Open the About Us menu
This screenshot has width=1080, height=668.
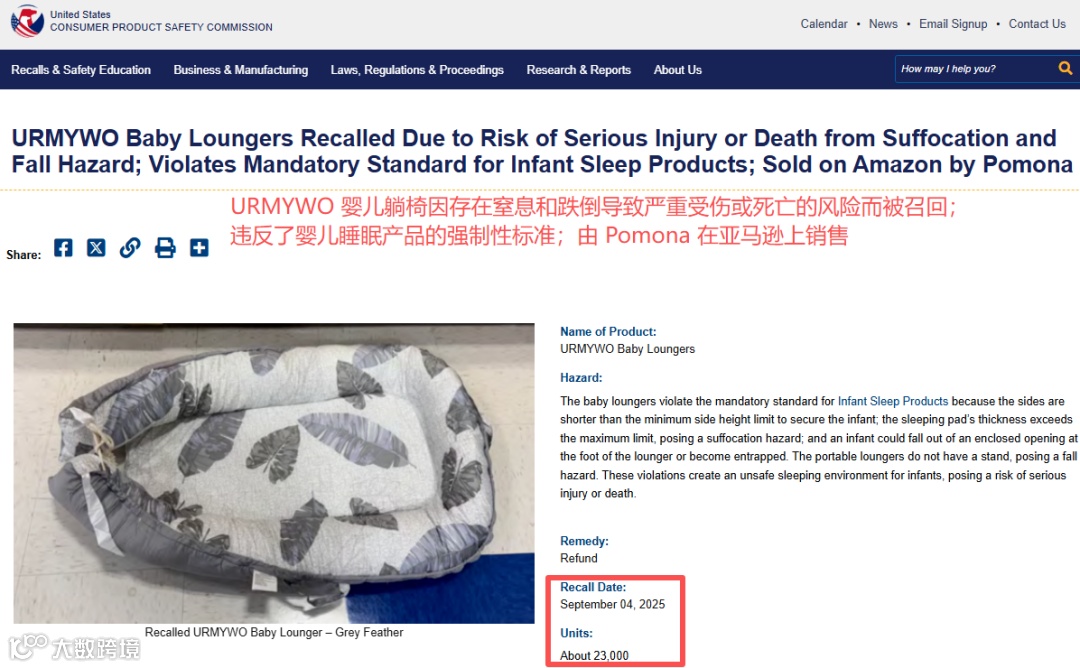point(678,70)
